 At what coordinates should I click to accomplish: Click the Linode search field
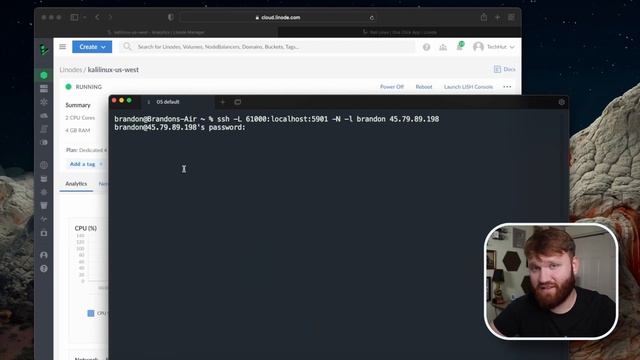click(x=267, y=47)
